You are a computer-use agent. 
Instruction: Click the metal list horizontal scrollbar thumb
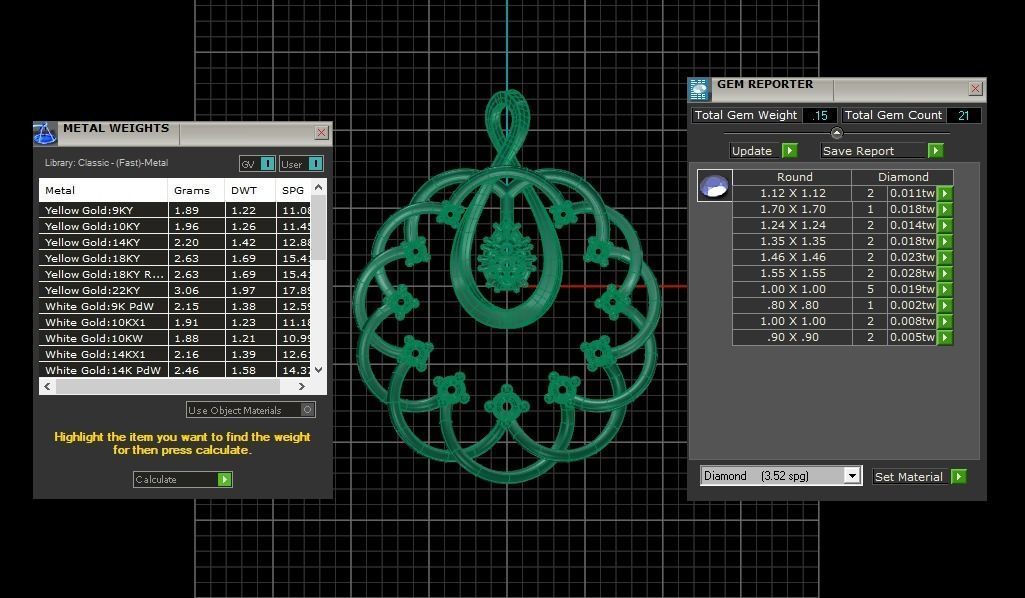[168, 386]
